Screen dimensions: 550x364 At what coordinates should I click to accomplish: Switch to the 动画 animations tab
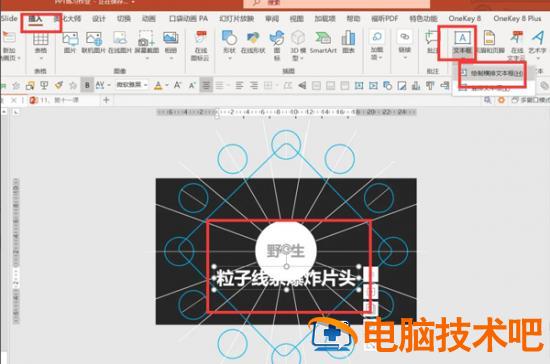pyautogui.click(x=148, y=19)
